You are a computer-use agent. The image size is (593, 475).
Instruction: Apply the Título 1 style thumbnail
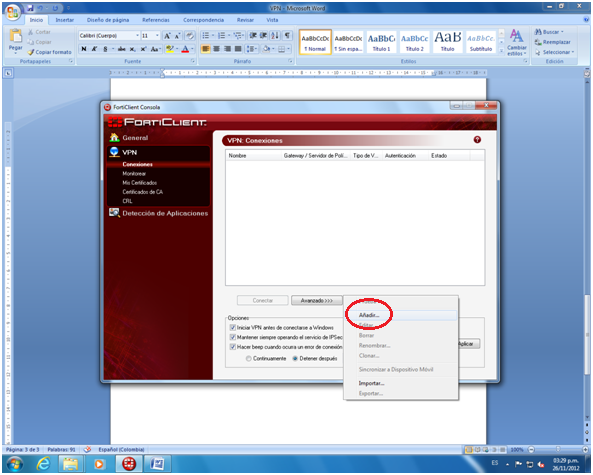(x=381, y=42)
